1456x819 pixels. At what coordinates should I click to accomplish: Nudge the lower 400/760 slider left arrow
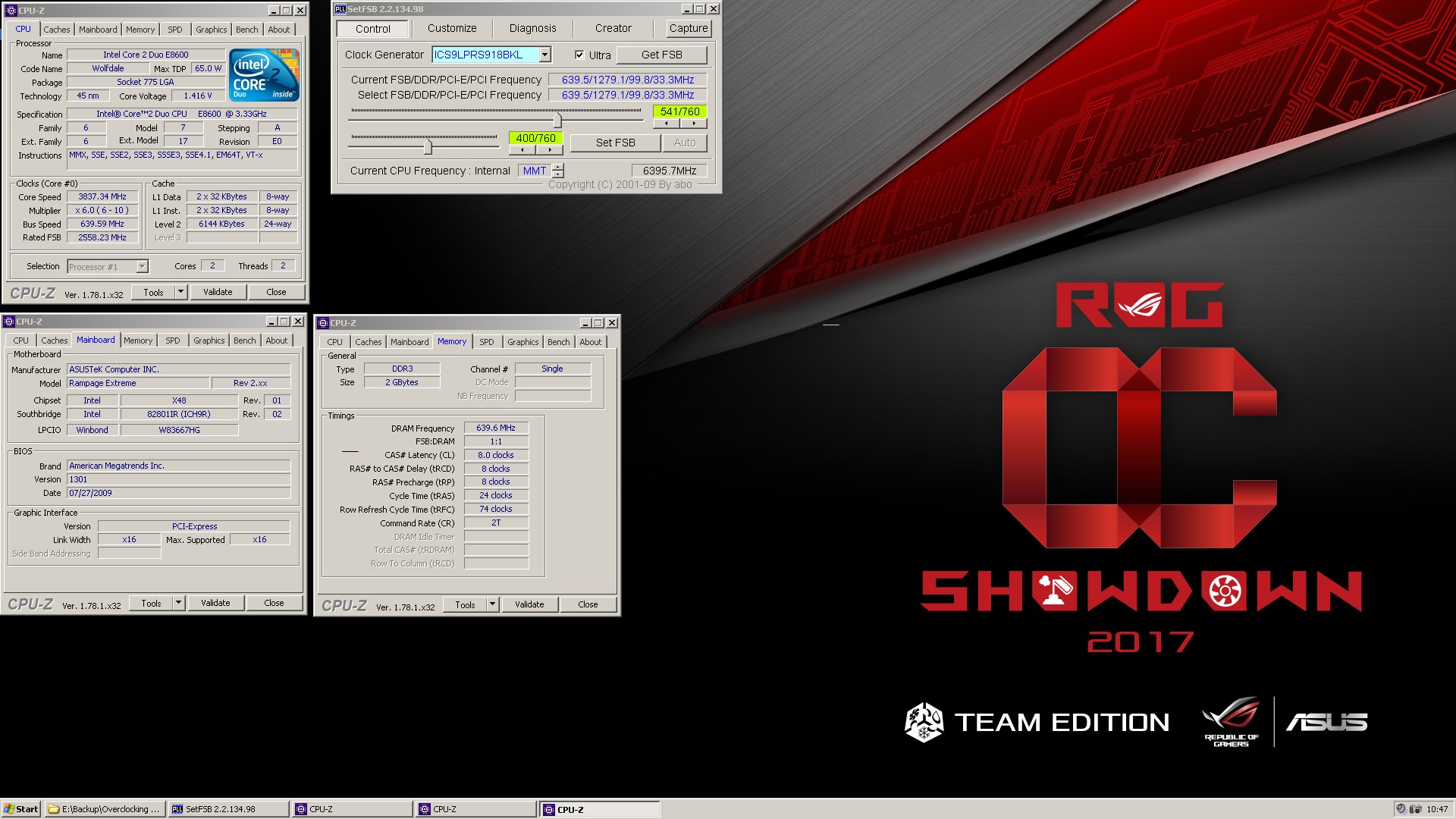[x=522, y=149]
